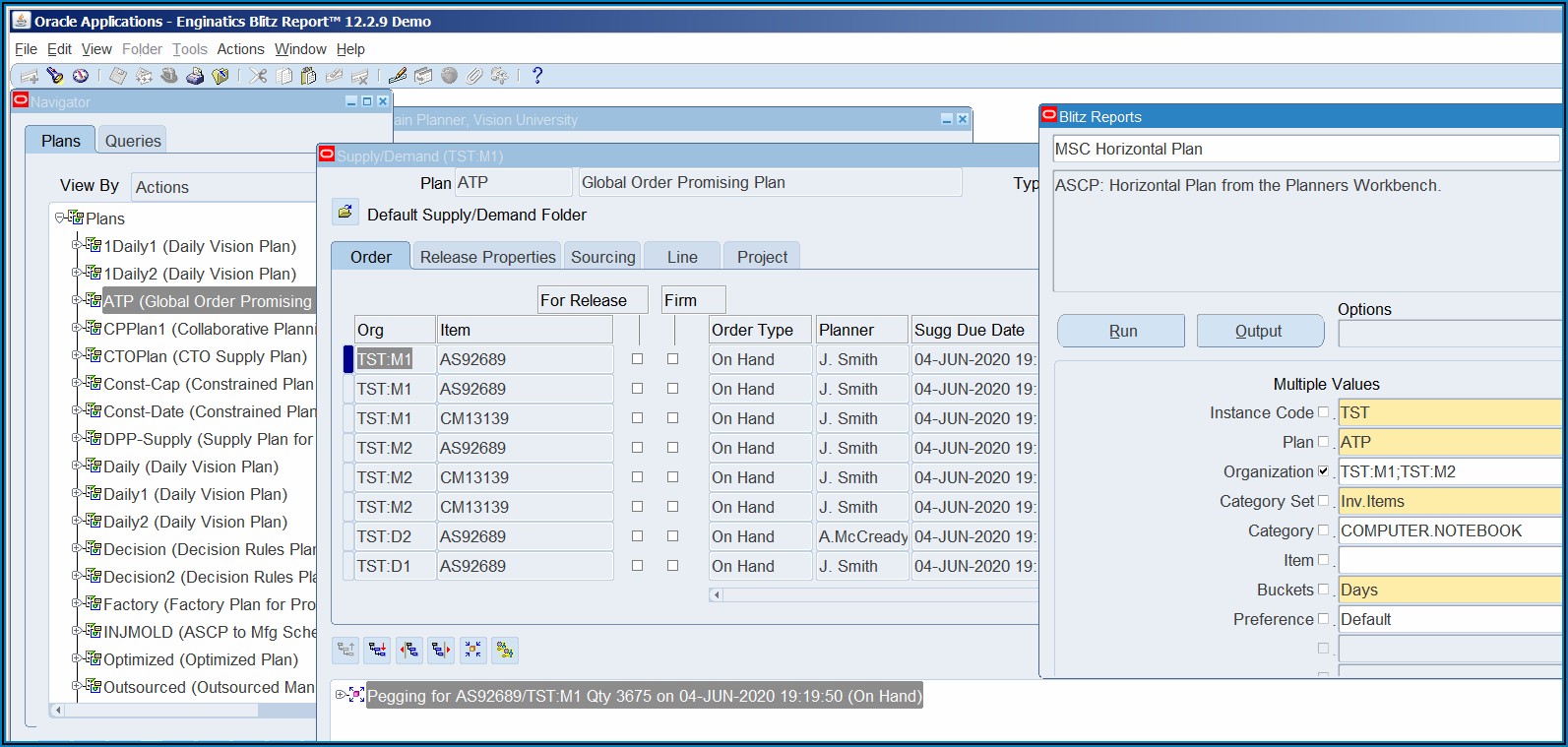Click the yellow people-and-gears pegging icon
This screenshot has height=747, width=1568.
505,650
